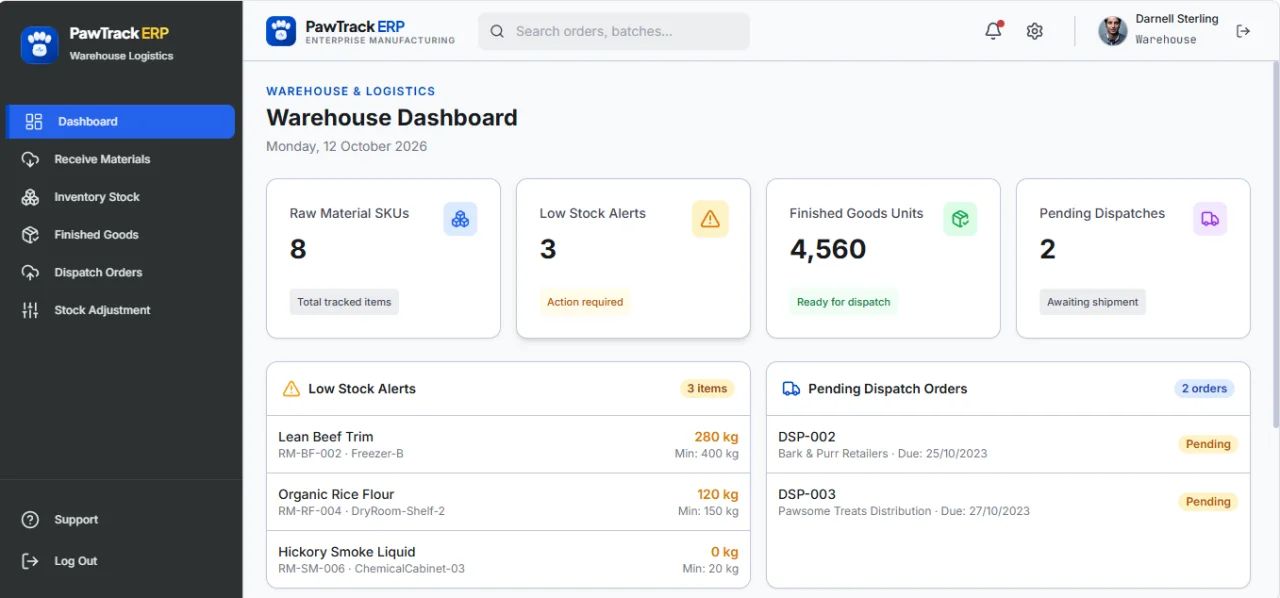Click the 0 kg stock value
Viewport: 1280px width, 598px height.
[x=724, y=552]
